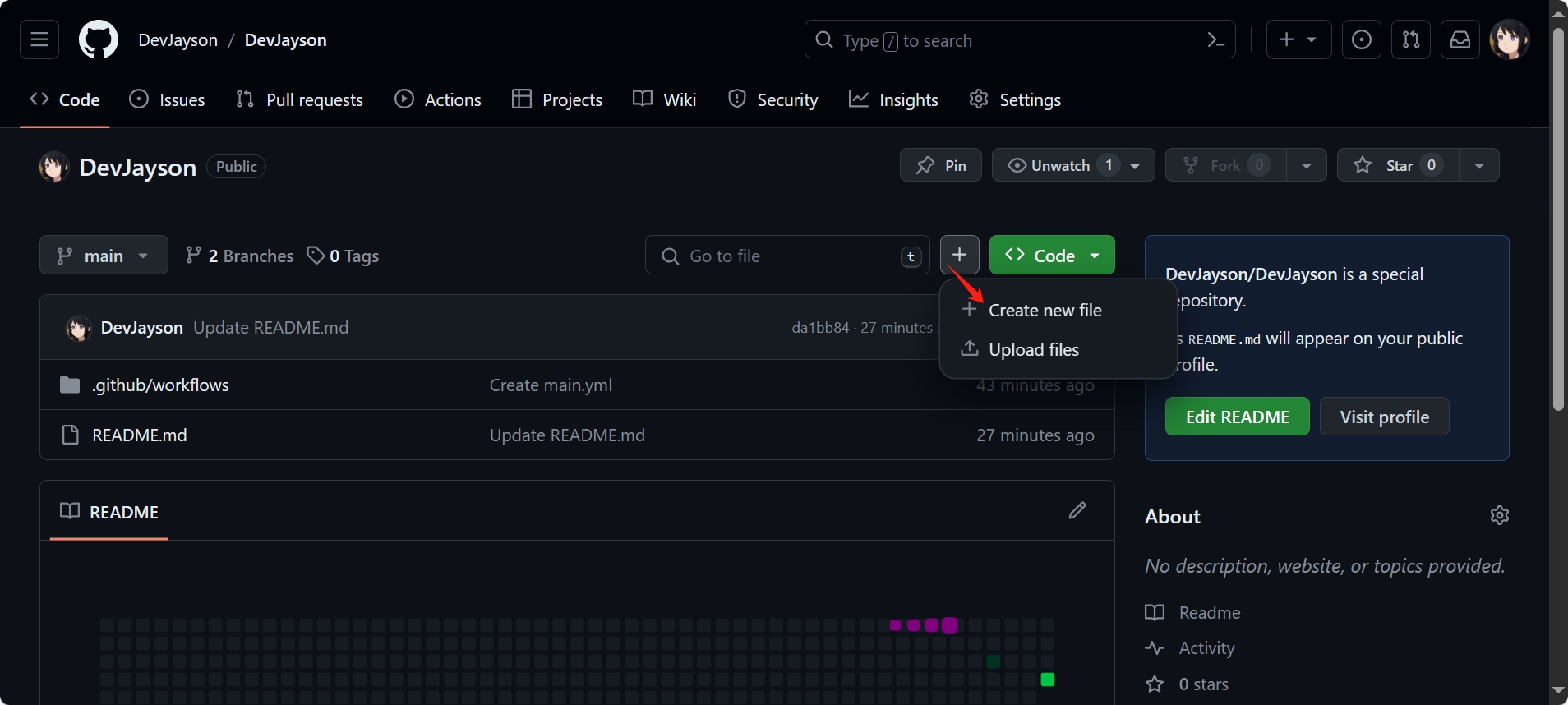The image size is (1568, 705).
Task: Click the README tab in file viewer
Action: (x=109, y=511)
